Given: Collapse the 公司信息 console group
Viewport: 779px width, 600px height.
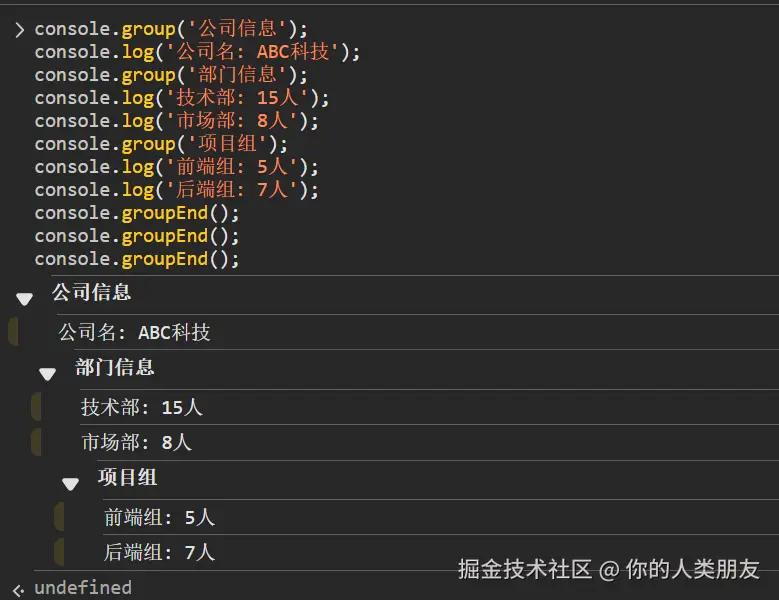Looking at the screenshot, I should 24,299.
